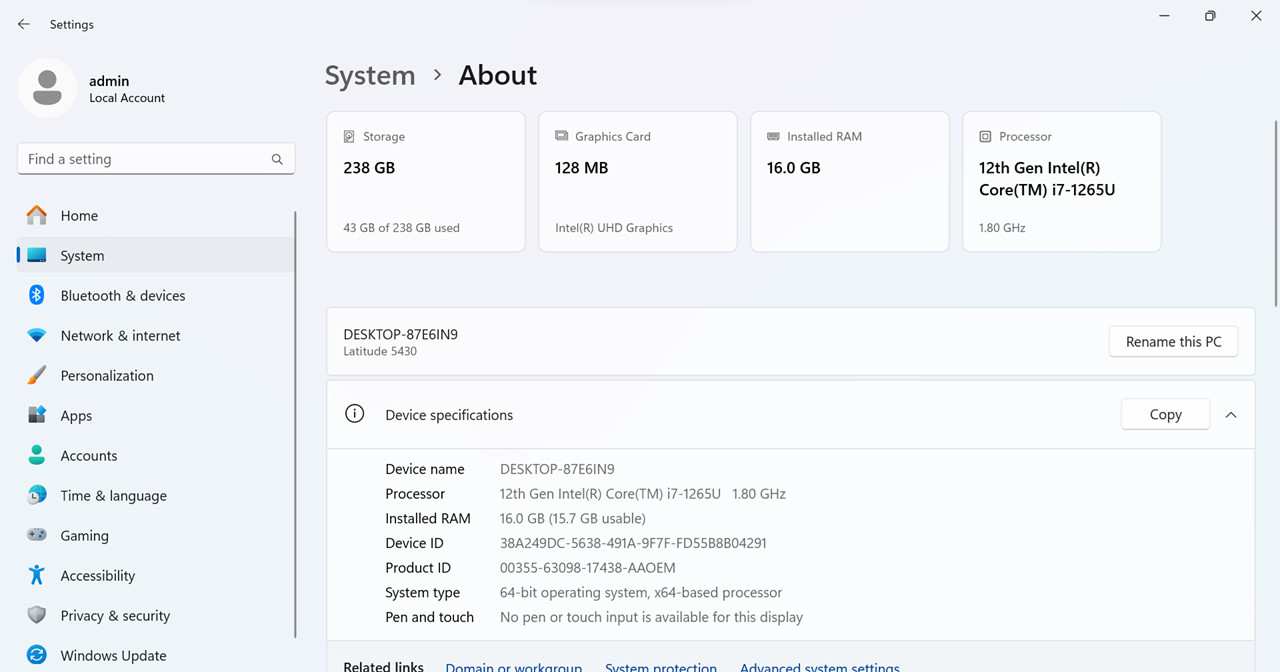Image resolution: width=1280 pixels, height=672 pixels.
Task: Click the Rename this PC button
Action: [x=1173, y=341]
